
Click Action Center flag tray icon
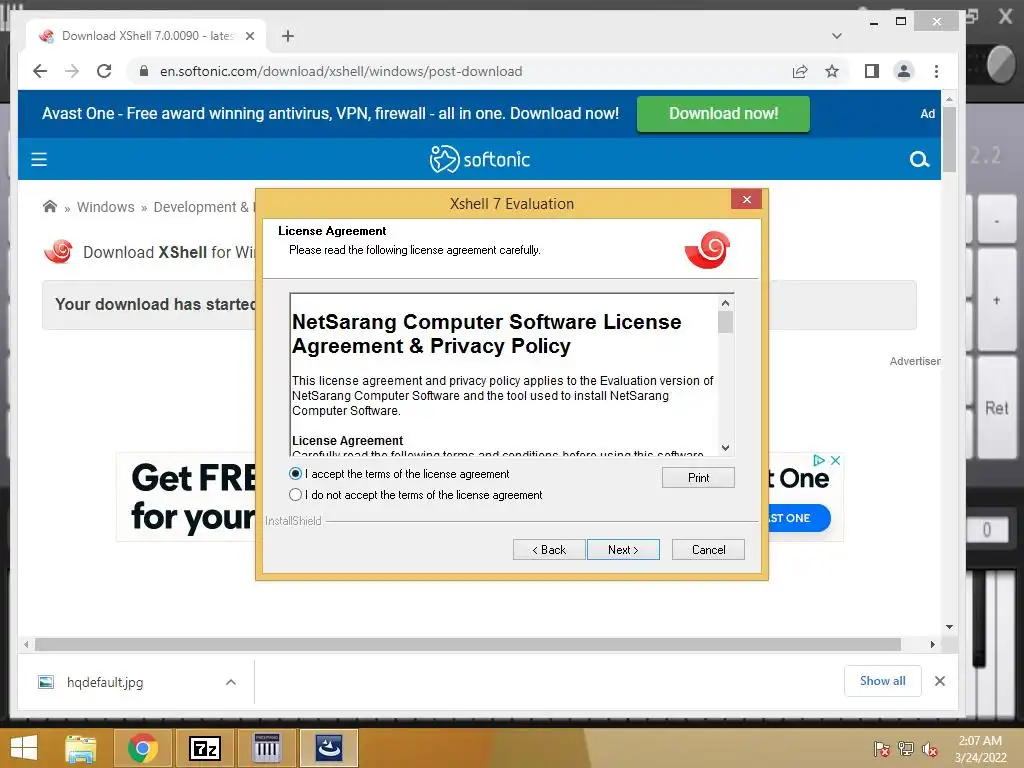(881, 749)
